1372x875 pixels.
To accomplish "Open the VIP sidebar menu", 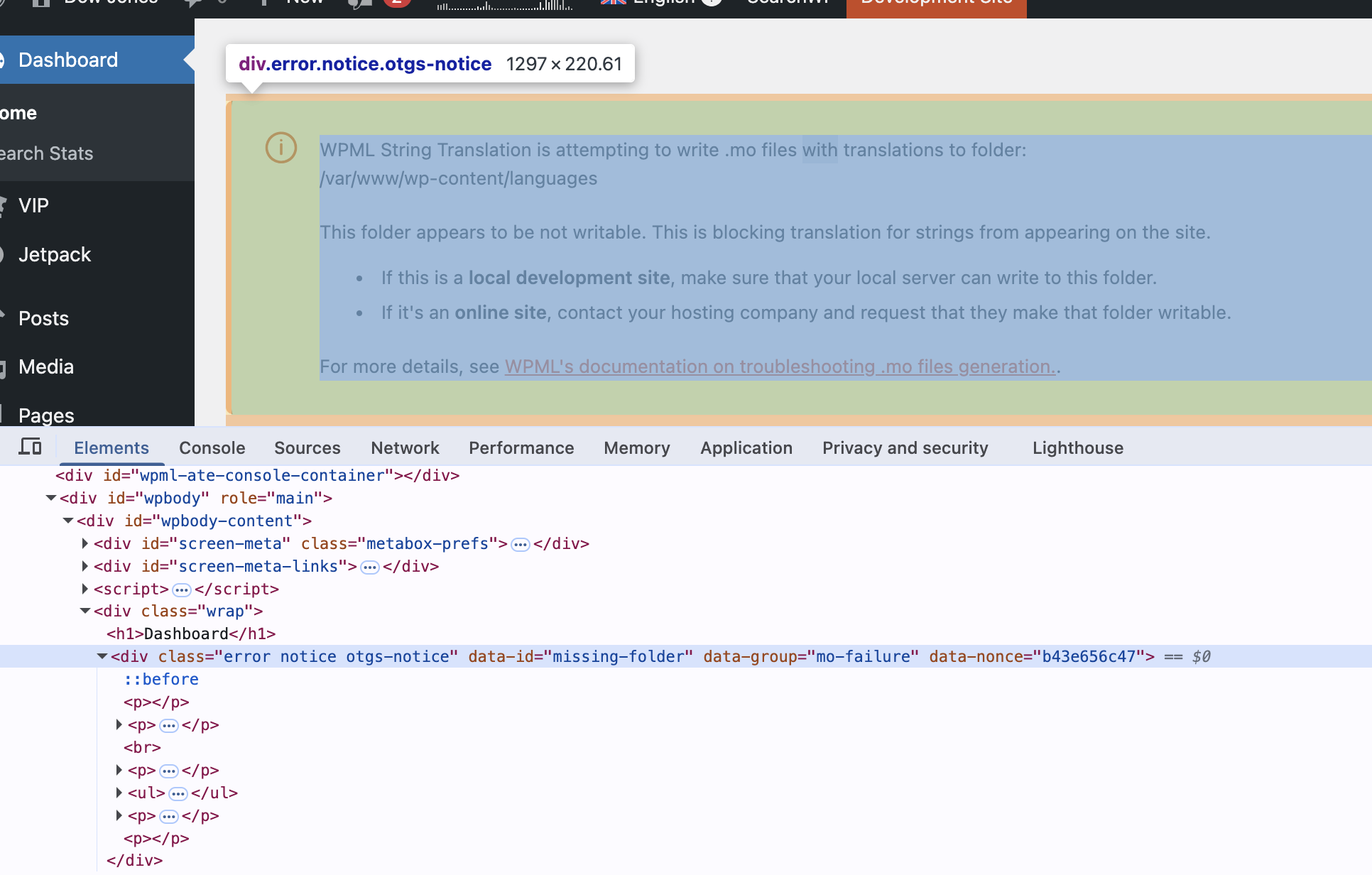I will click(x=33, y=205).
